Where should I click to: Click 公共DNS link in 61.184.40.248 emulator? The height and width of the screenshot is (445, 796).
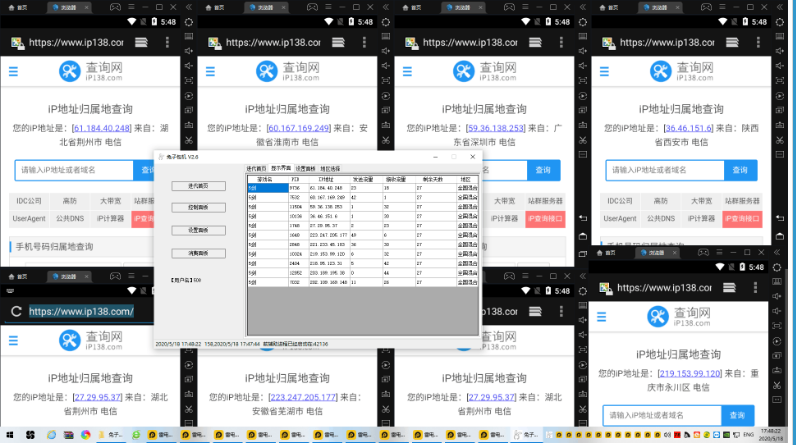[70, 219]
